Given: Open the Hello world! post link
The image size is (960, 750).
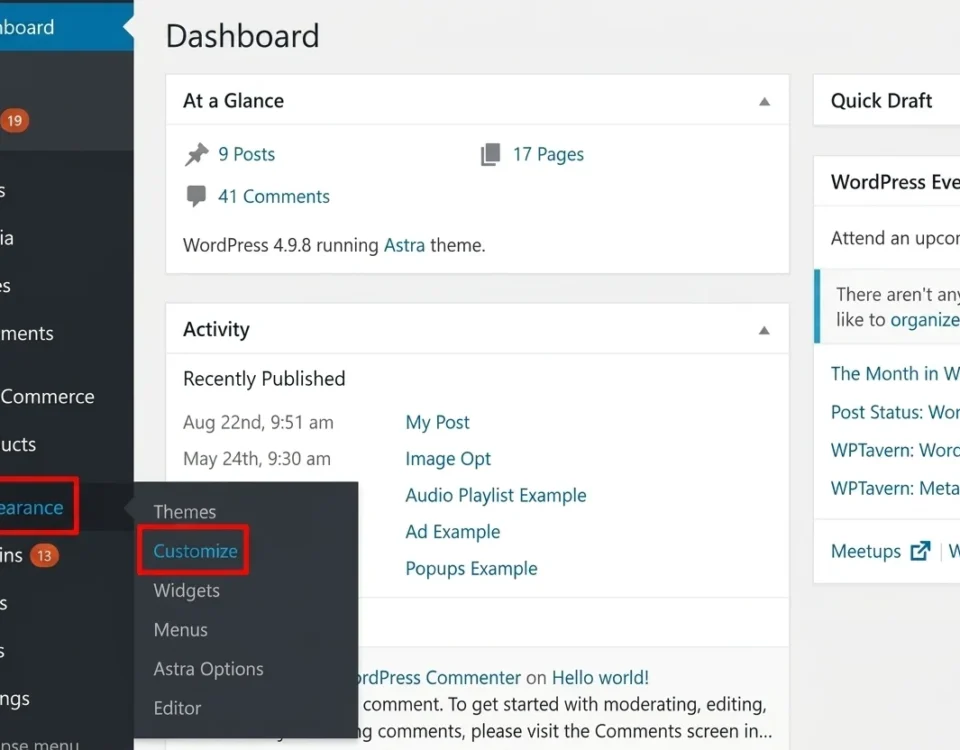Looking at the screenshot, I should click(600, 678).
